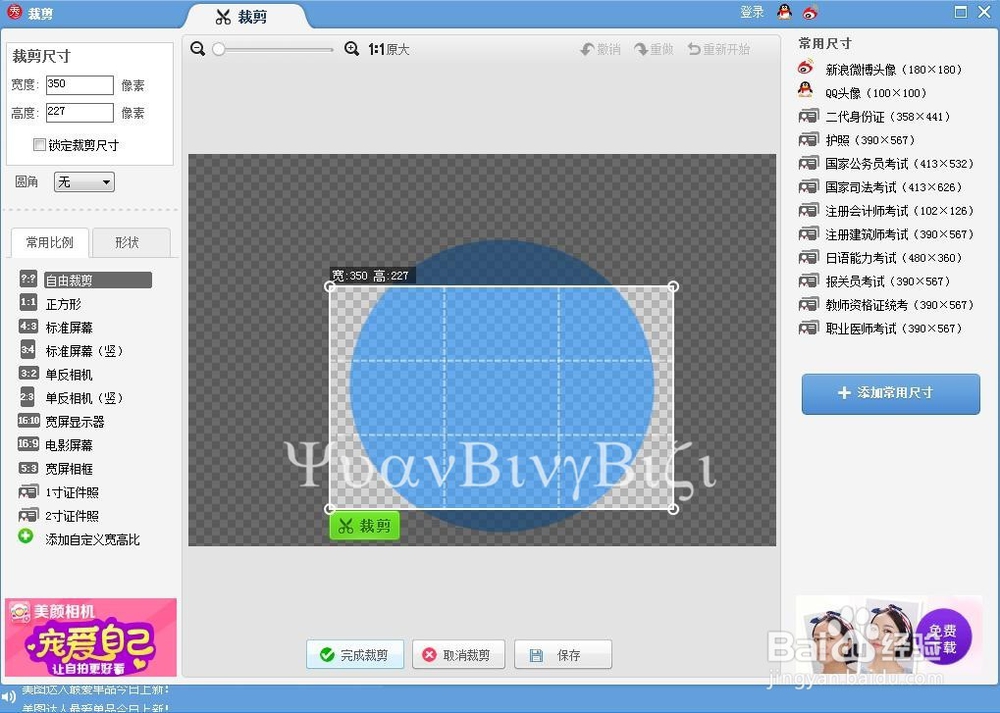The image size is (1000, 713).
Task: Enable the 锁定裁剪尺寸 checkbox
Action: [40, 145]
